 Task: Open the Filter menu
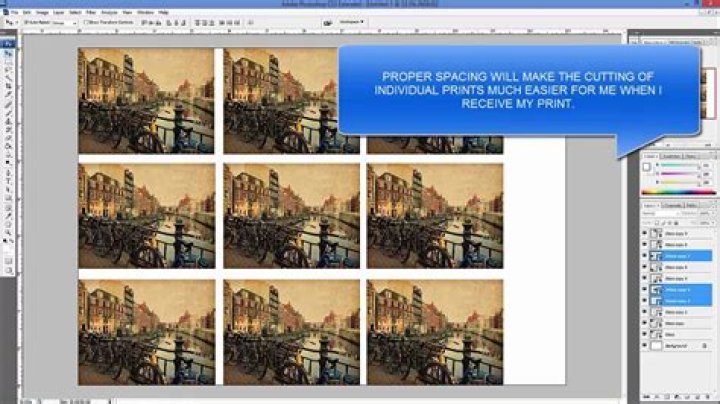click(91, 12)
